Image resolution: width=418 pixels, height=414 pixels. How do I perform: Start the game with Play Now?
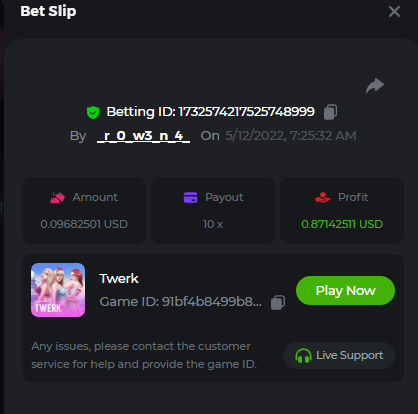345,290
